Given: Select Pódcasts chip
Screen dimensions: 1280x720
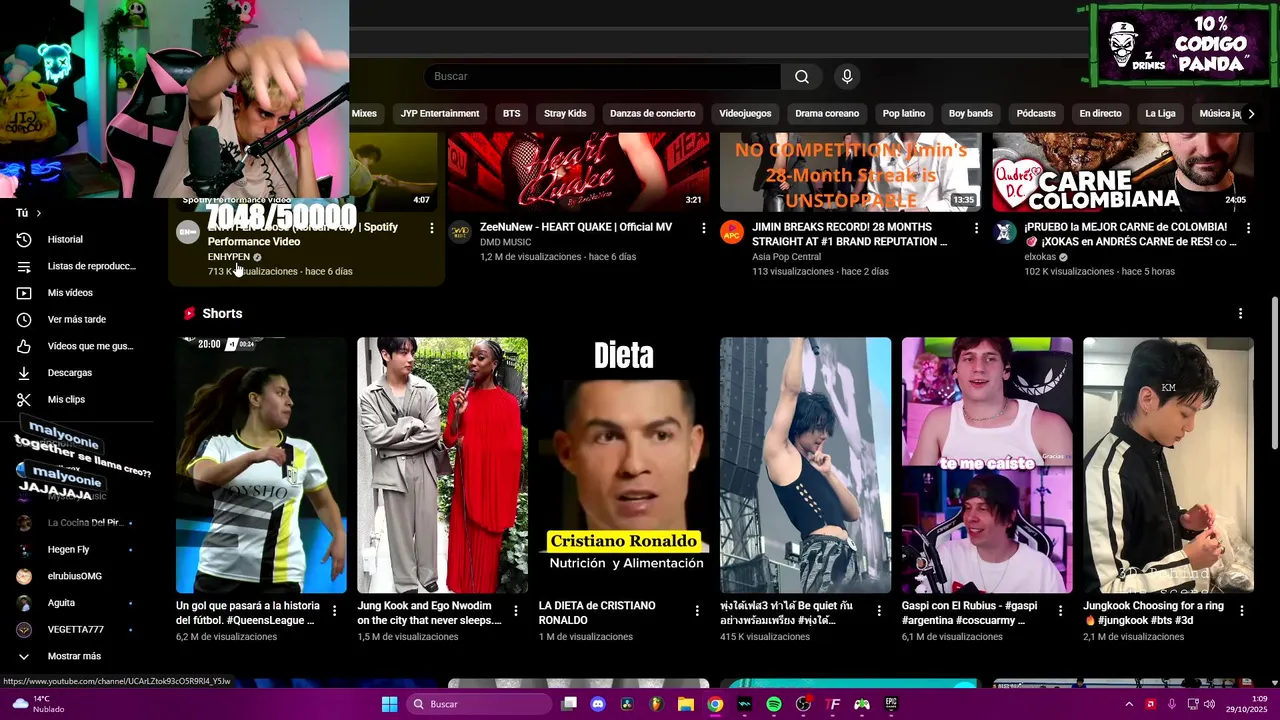Looking at the screenshot, I should (x=1036, y=114).
